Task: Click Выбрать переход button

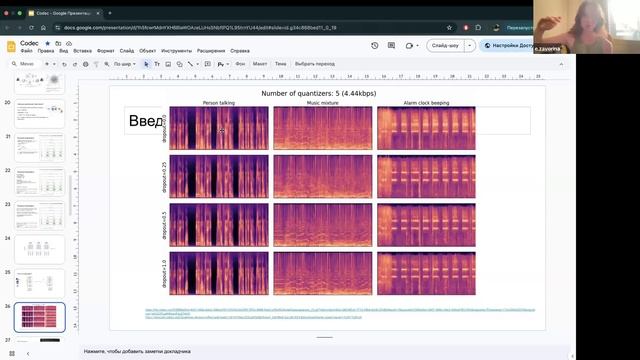Action: pos(315,64)
